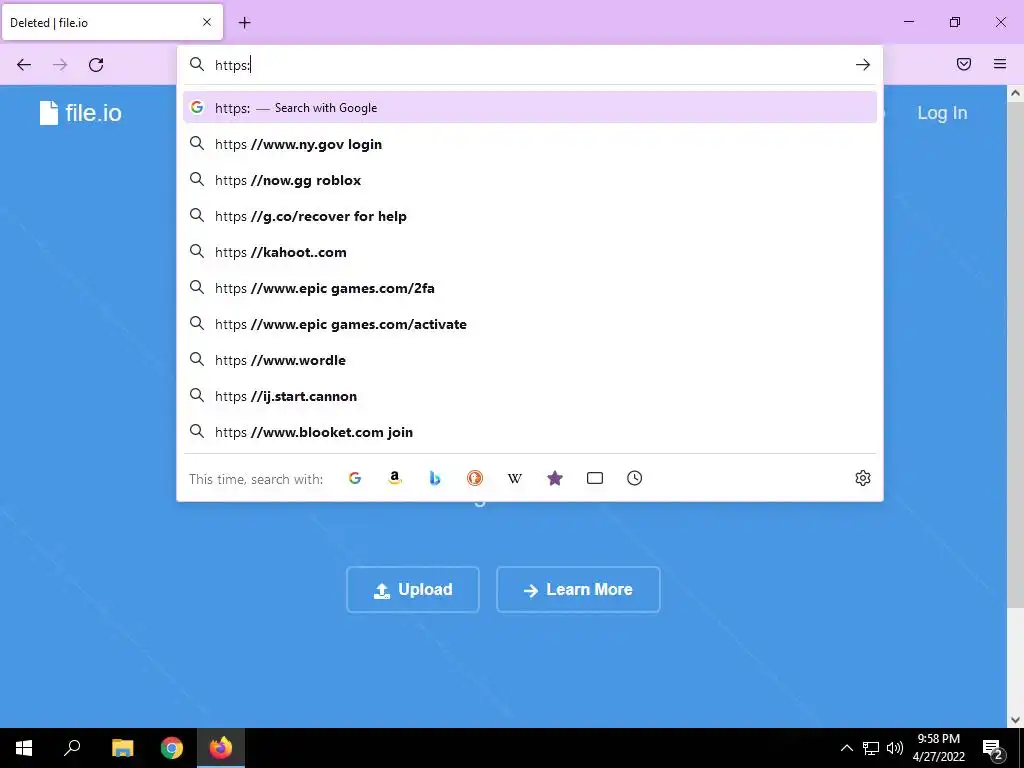
Task: Click the Go arrow in address bar
Action: pos(863,65)
